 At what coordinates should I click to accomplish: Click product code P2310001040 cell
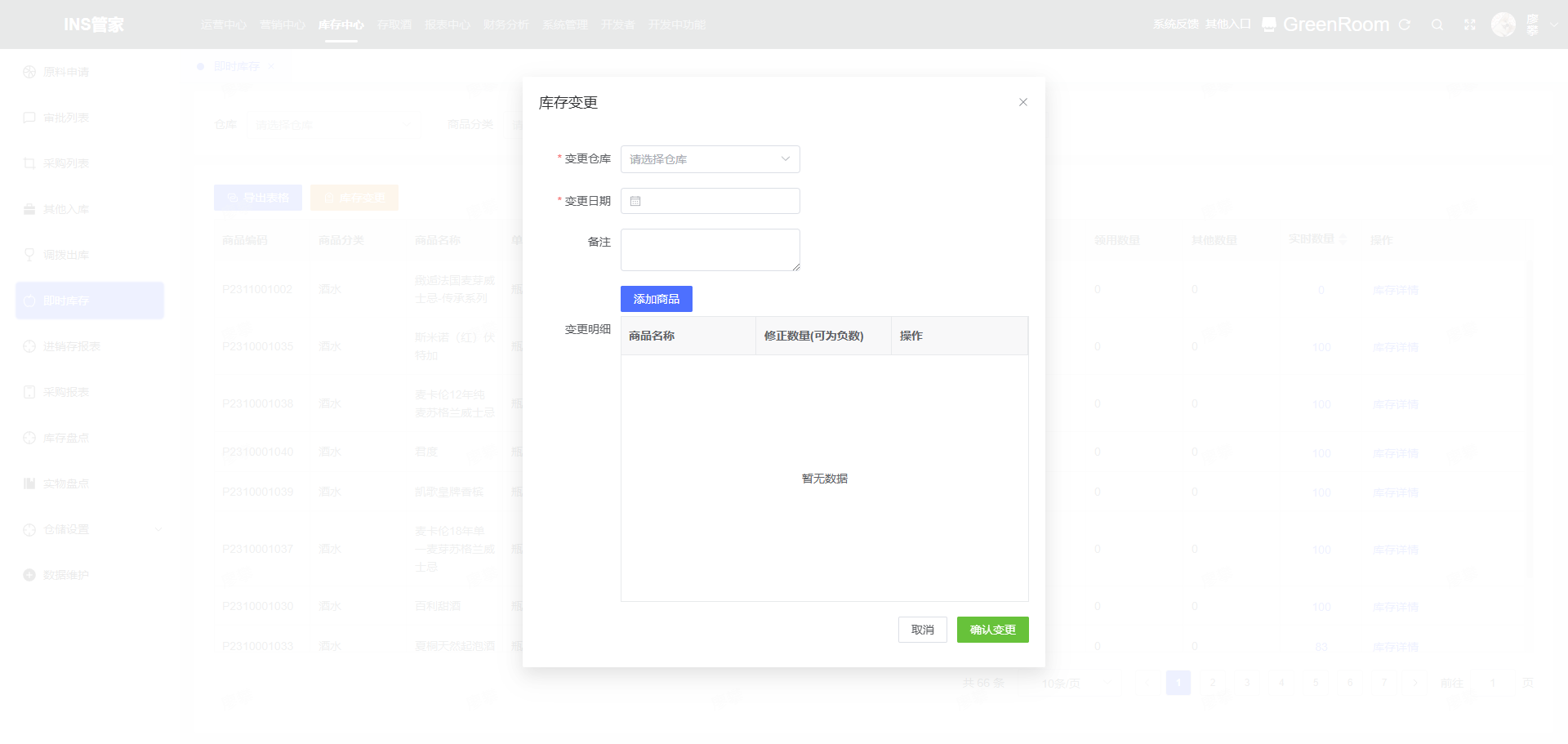pos(257,452)
